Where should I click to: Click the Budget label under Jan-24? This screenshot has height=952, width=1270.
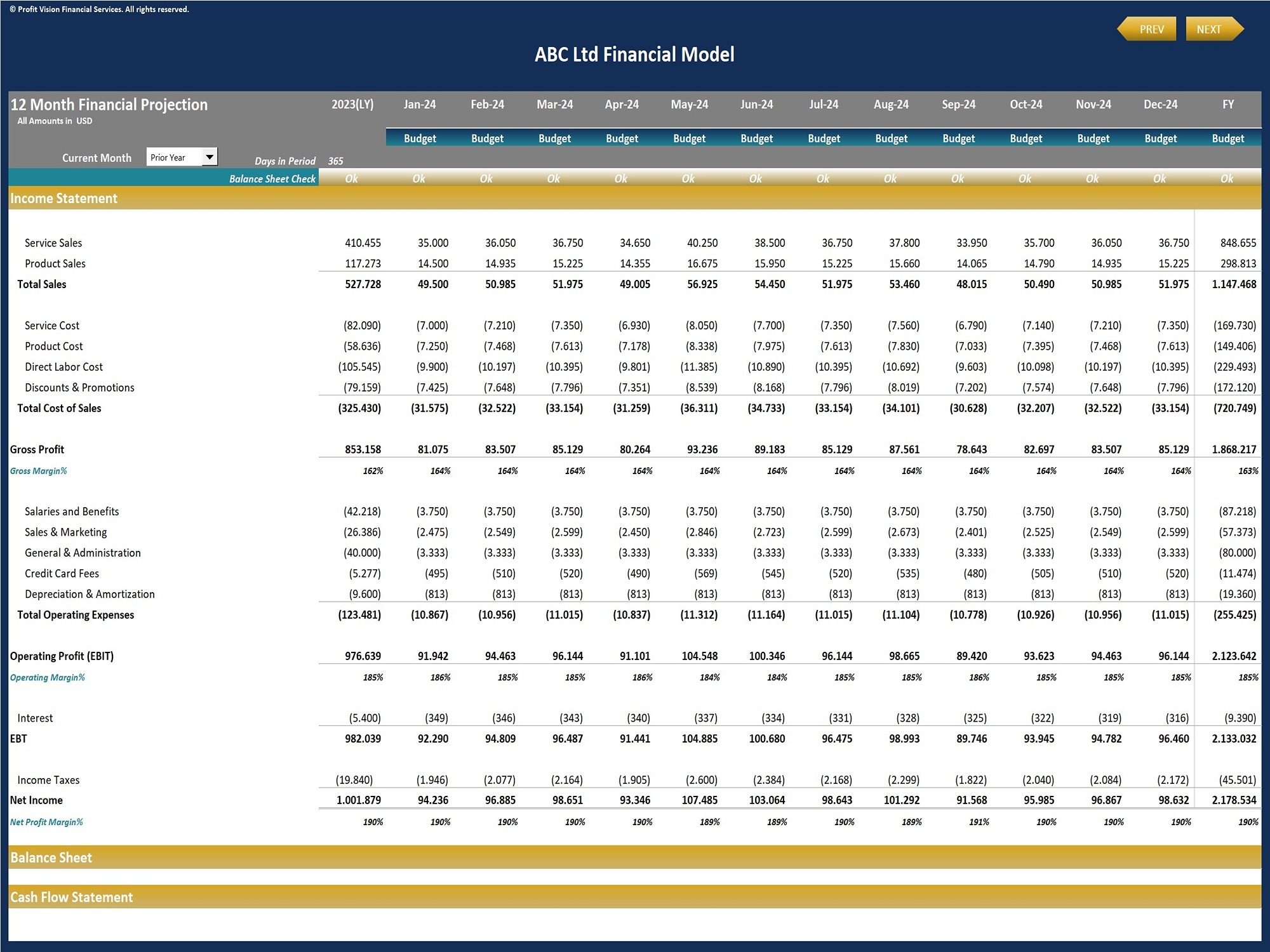[420, 138]
